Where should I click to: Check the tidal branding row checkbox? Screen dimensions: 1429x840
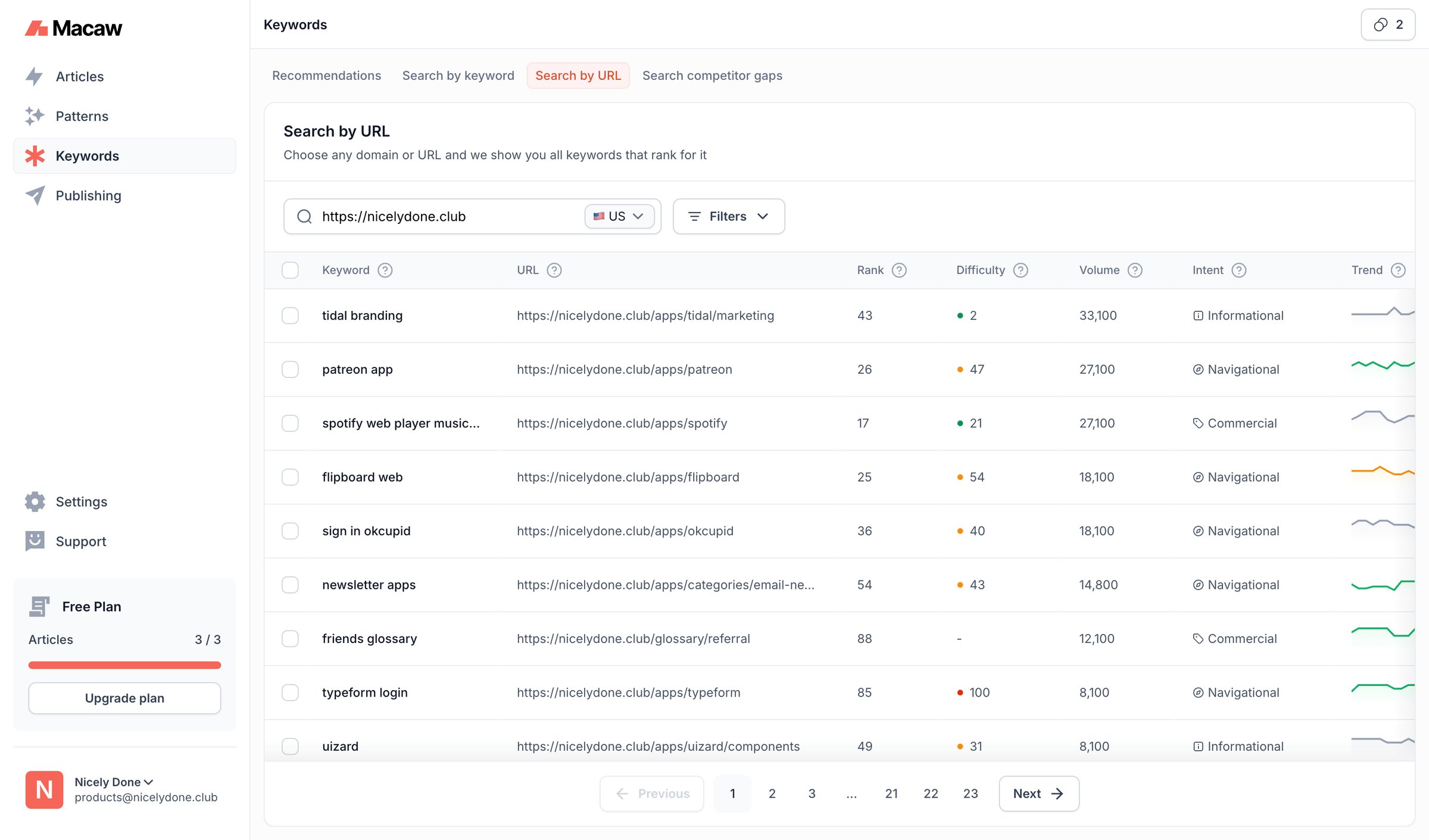pos(290,316)
